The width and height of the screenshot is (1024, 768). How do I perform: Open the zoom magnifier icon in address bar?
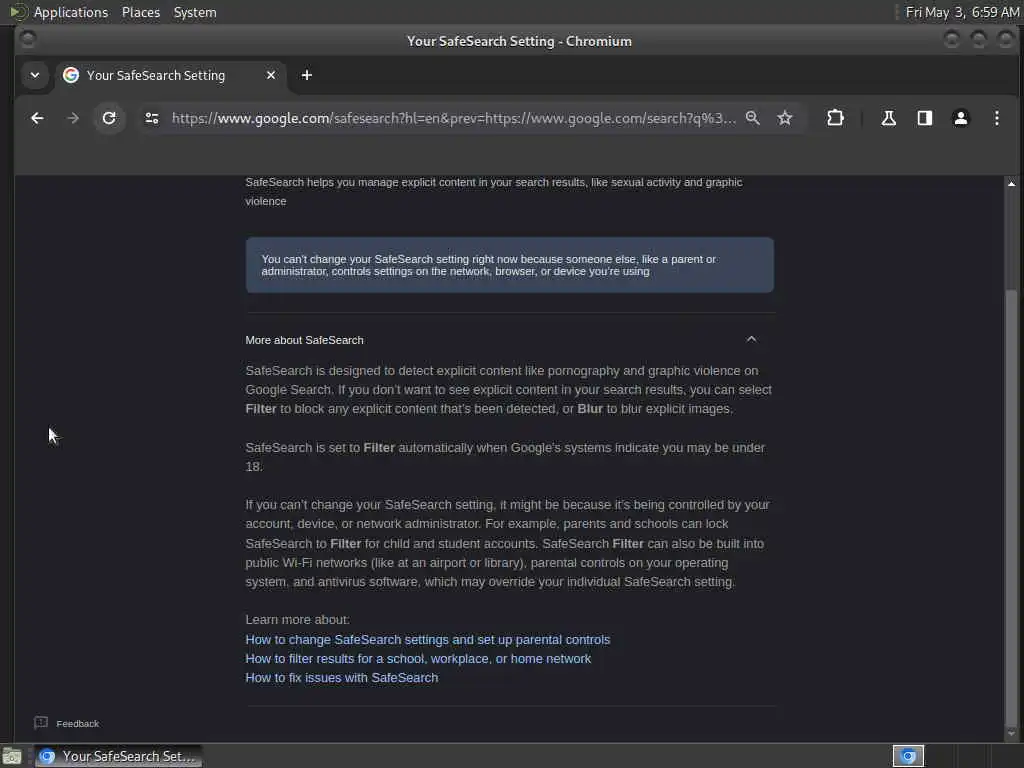coord(753,118)
